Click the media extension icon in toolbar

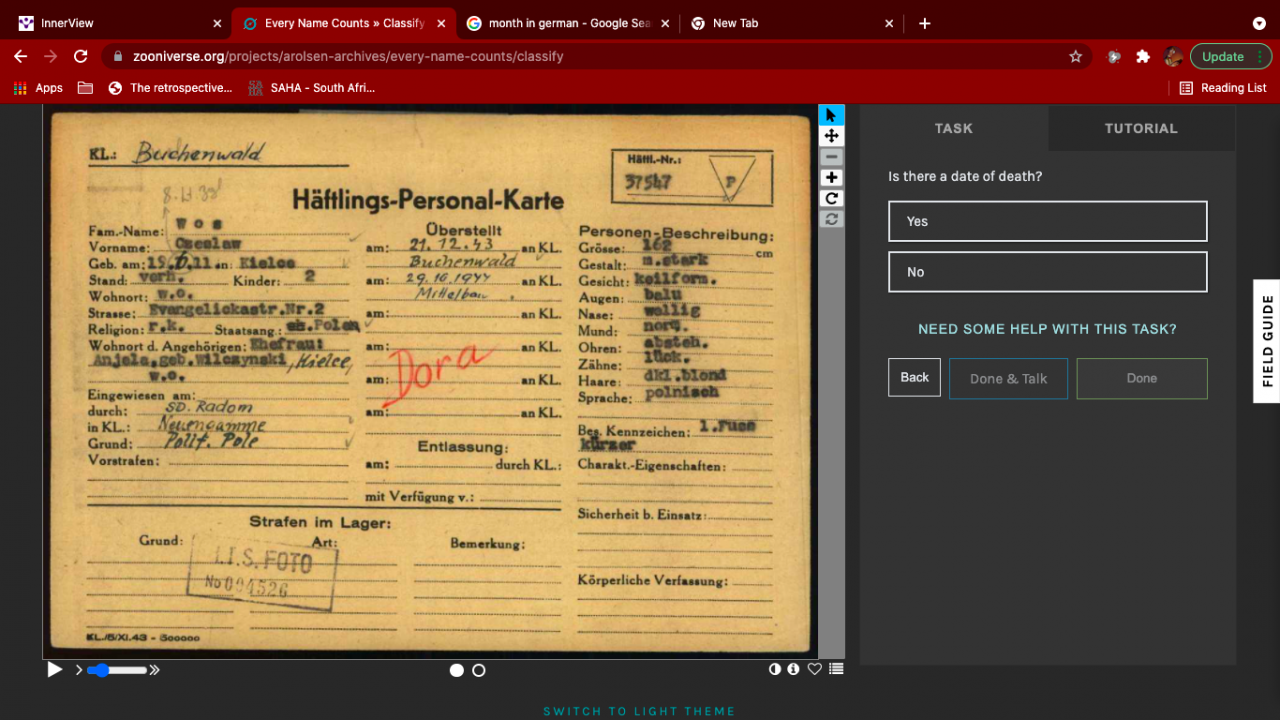coord(1113,56)
